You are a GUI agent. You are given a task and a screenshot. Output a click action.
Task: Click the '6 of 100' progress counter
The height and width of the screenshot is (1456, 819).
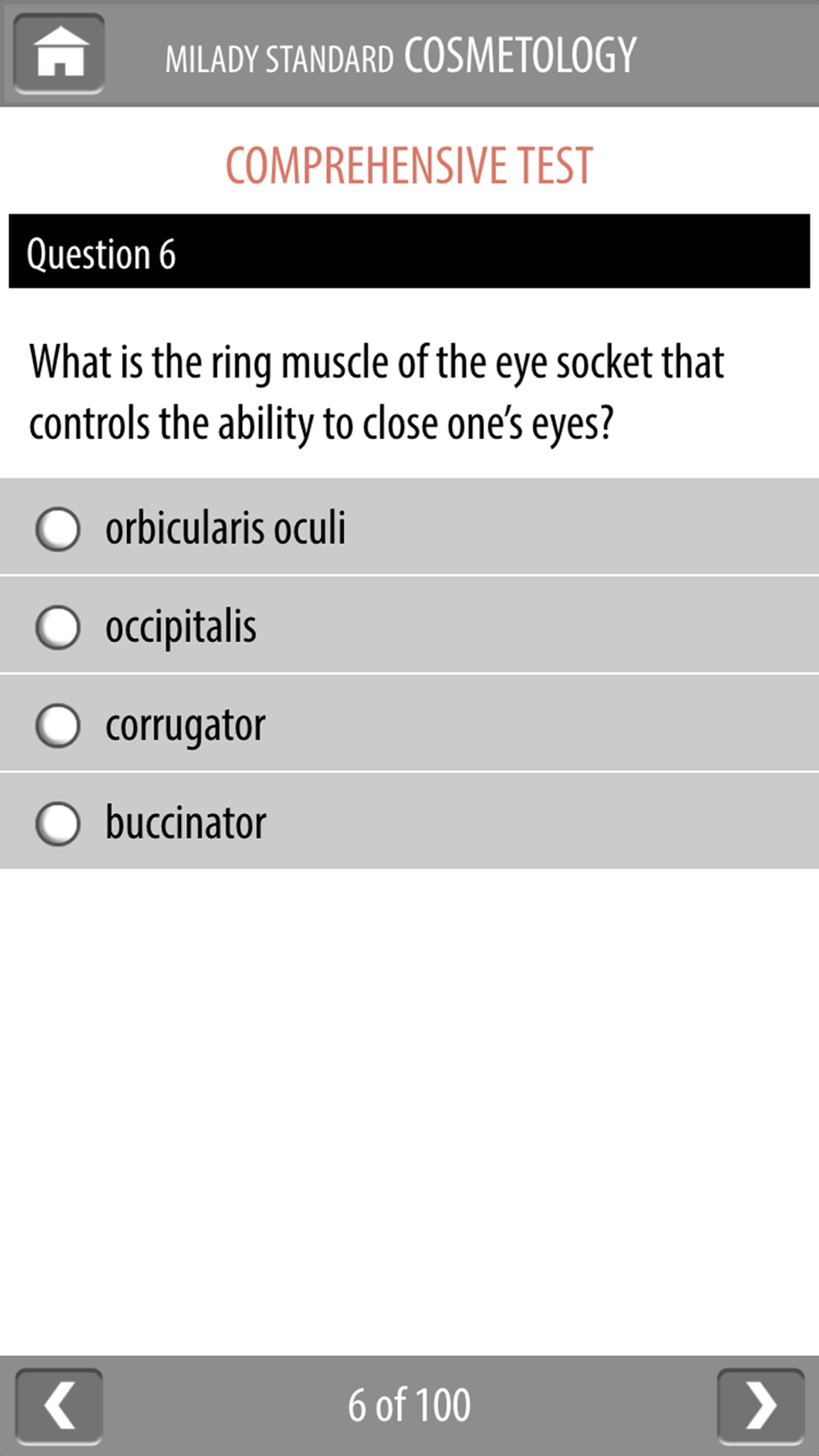409,1405
